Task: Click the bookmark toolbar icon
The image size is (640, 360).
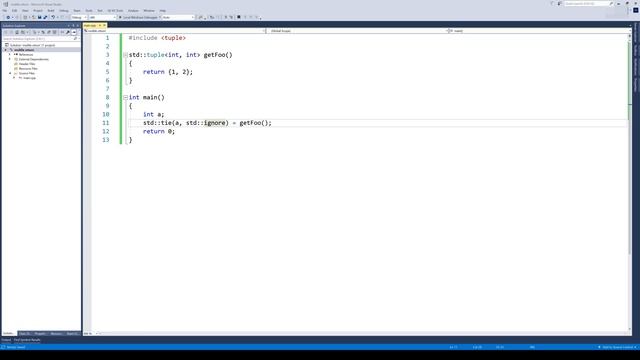Action: [239, 18]
